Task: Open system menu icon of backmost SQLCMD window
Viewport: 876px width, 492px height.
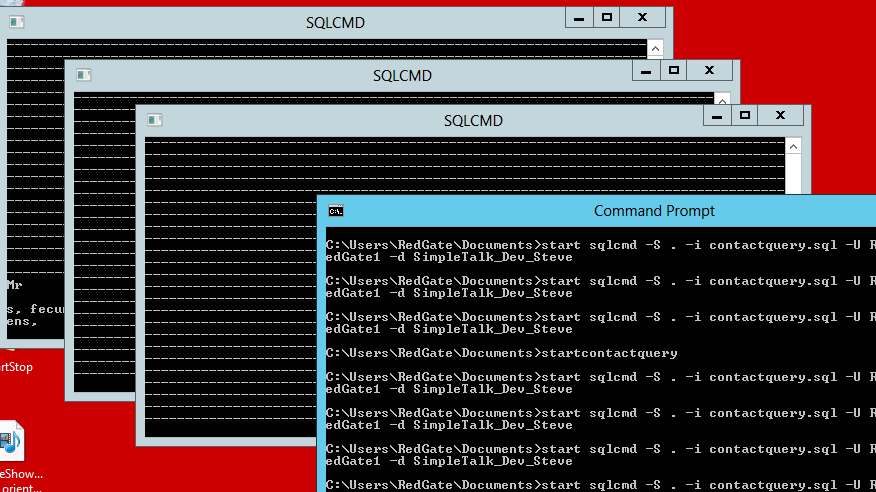Action: 16,20
